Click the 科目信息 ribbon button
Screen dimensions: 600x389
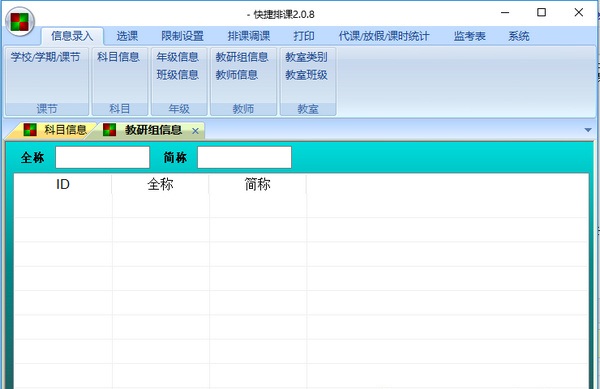(118, 57)
